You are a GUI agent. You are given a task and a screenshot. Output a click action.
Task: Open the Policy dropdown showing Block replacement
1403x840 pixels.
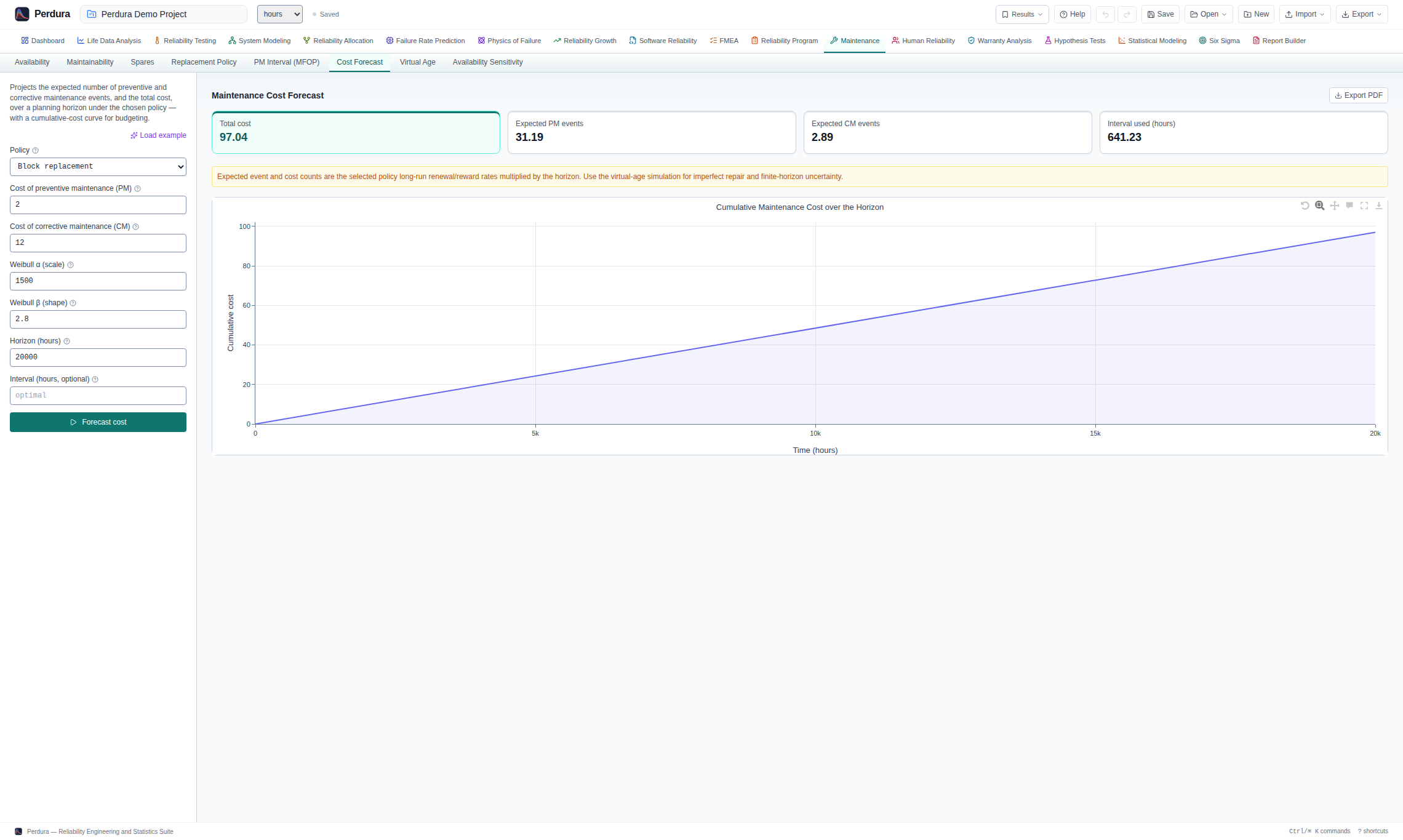(98, 167)
